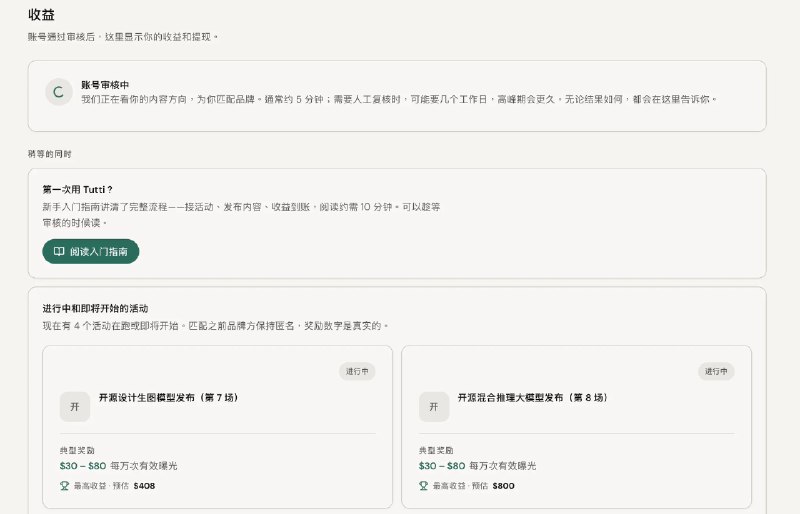Click the 进行中和即将开始的活动 heading
Screen dimensions: 800x514
tap(95, 308)
